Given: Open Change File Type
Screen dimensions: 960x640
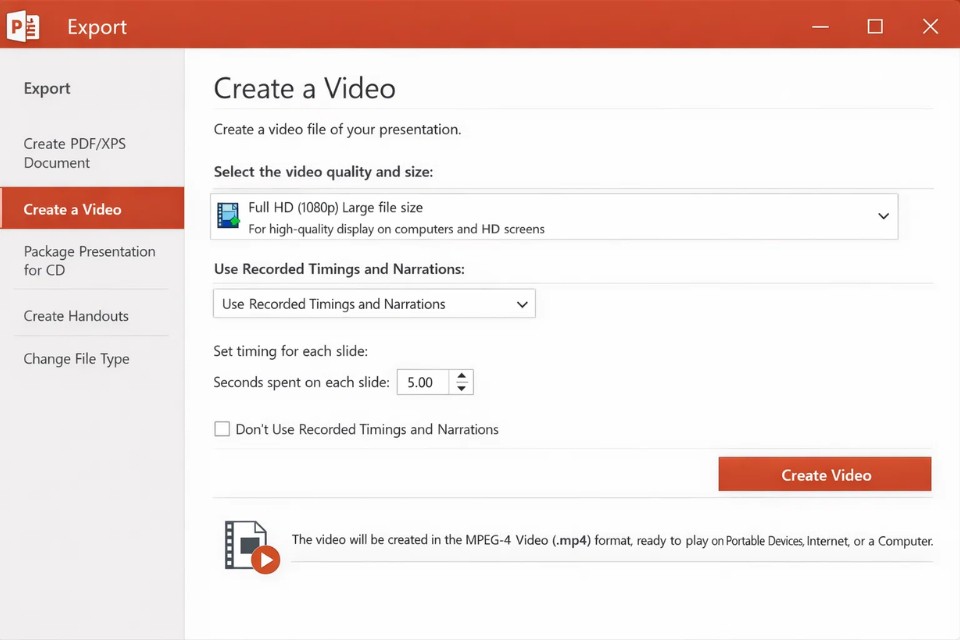Looking at the screenshot, I should (x=76, y=359).
